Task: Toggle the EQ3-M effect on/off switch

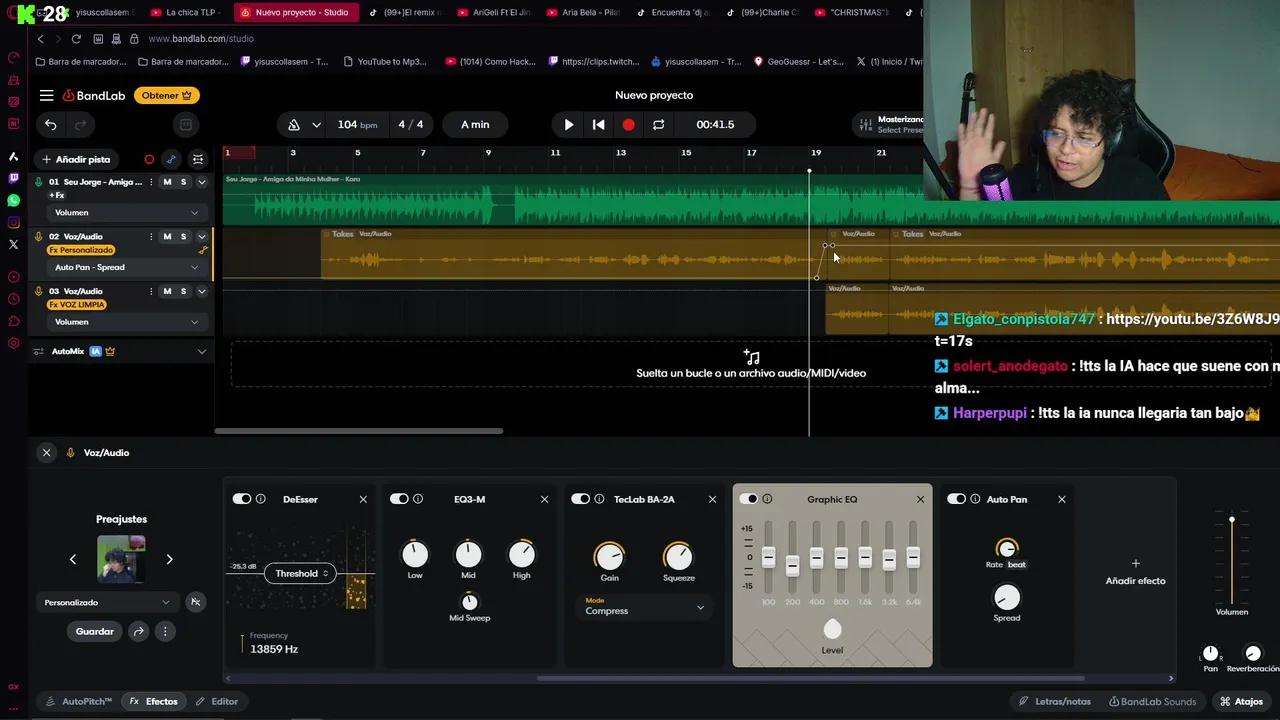Action: click(x=399, y=499)
